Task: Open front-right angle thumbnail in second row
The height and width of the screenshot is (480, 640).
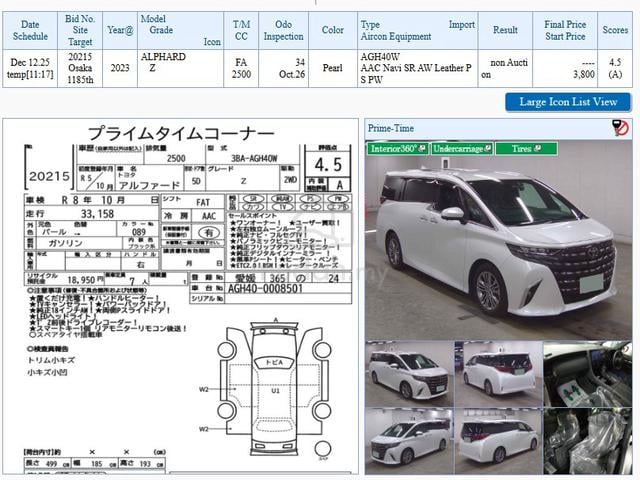Action: [x=409, y=442]
